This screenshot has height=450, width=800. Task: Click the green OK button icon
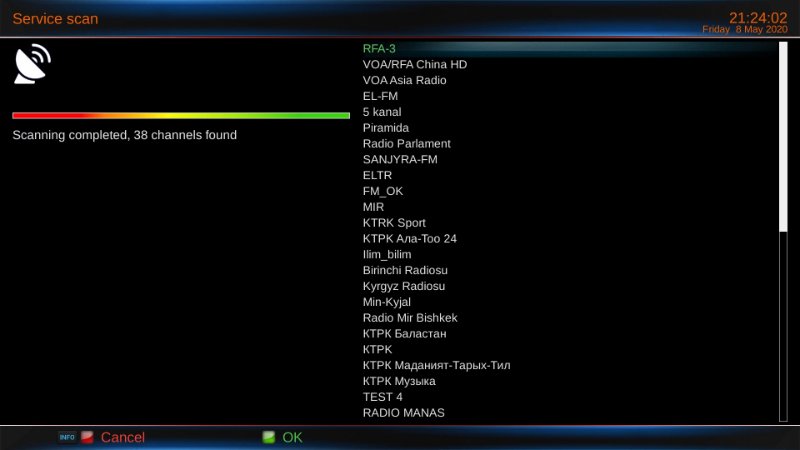(x=268, y=437)
